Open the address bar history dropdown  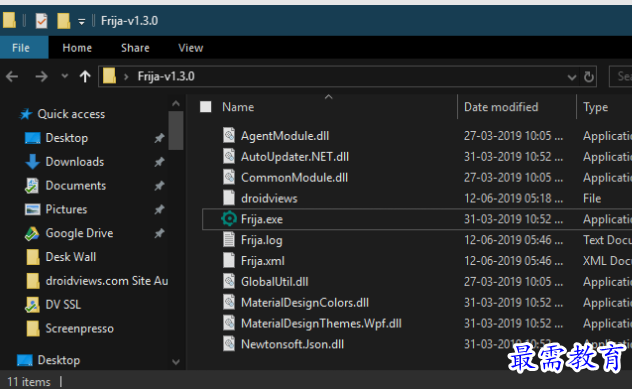pos(572,77)
